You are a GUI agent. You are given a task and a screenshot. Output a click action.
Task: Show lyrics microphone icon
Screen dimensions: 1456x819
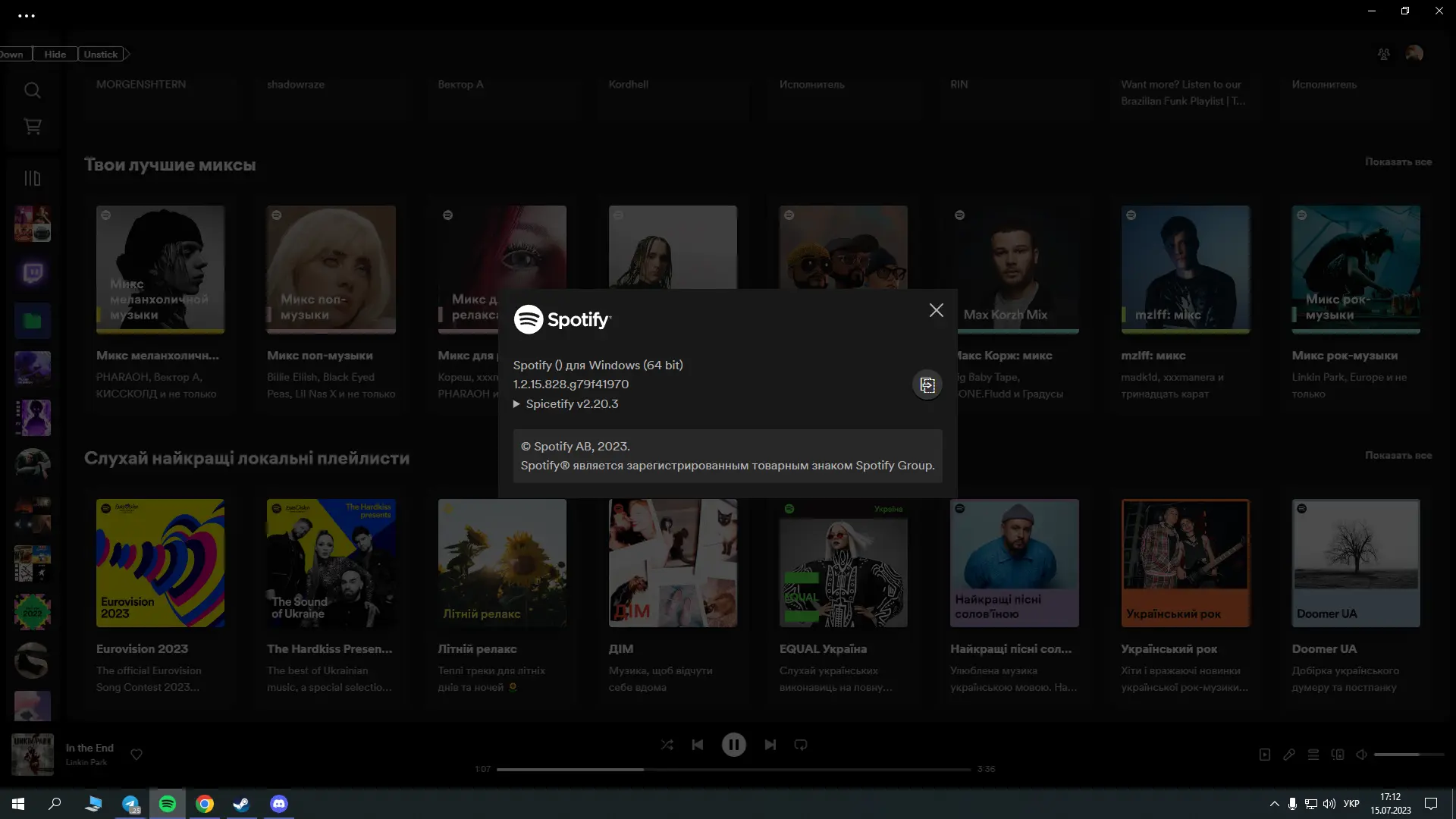(x=1289, y=755)
